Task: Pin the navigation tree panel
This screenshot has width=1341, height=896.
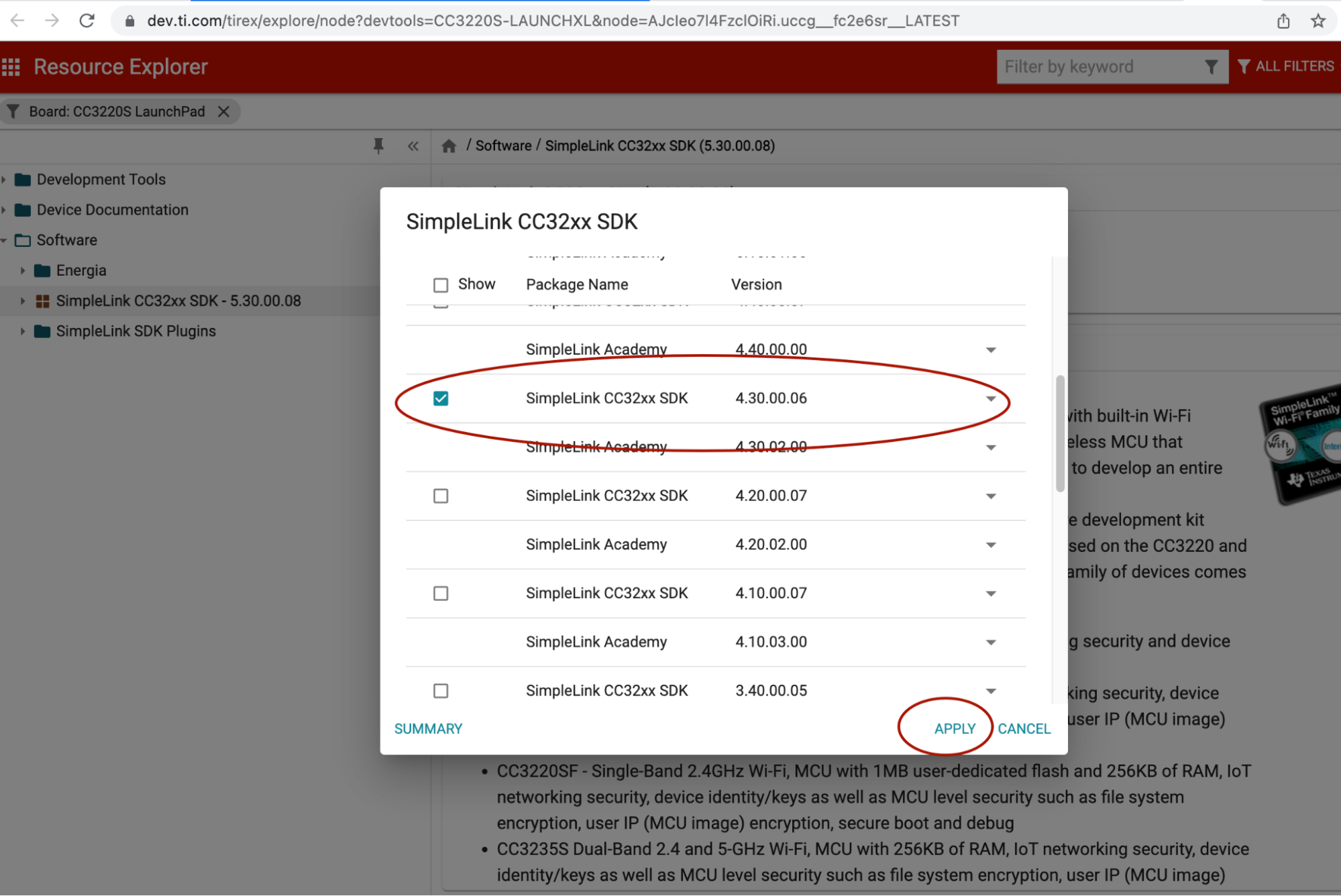Action: 378,146
